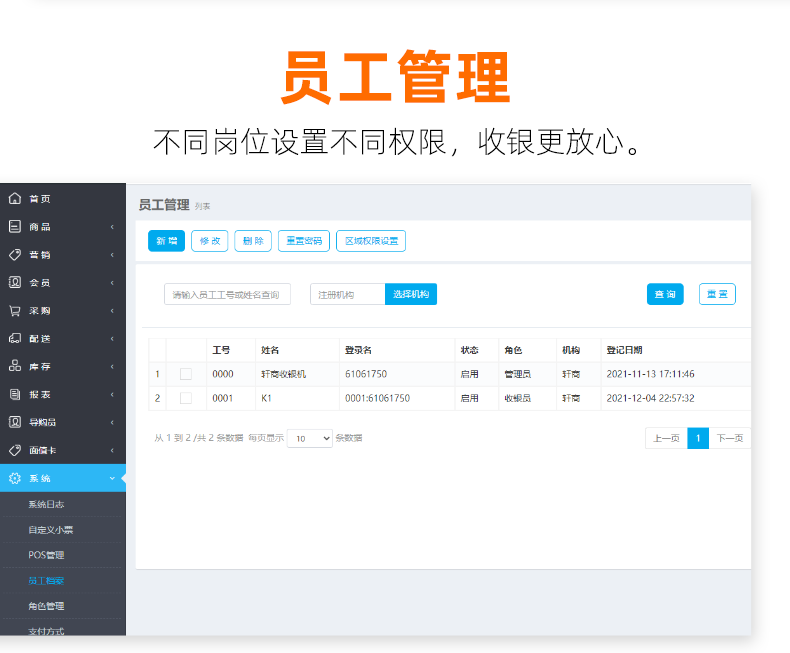Click the 角色 column header
The image size is (790, 653).
point(513,350)
